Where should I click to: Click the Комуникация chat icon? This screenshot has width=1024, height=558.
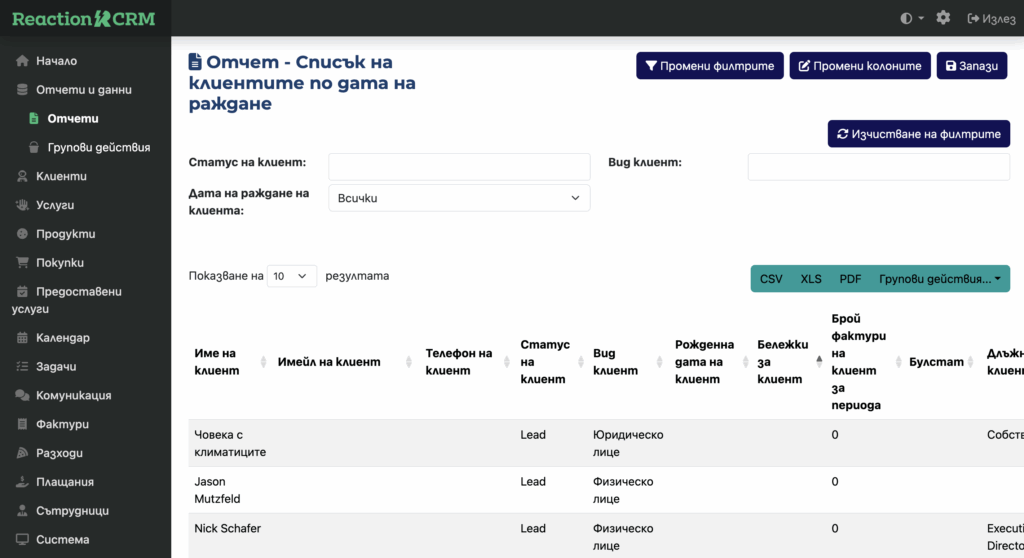pos(22,395)
